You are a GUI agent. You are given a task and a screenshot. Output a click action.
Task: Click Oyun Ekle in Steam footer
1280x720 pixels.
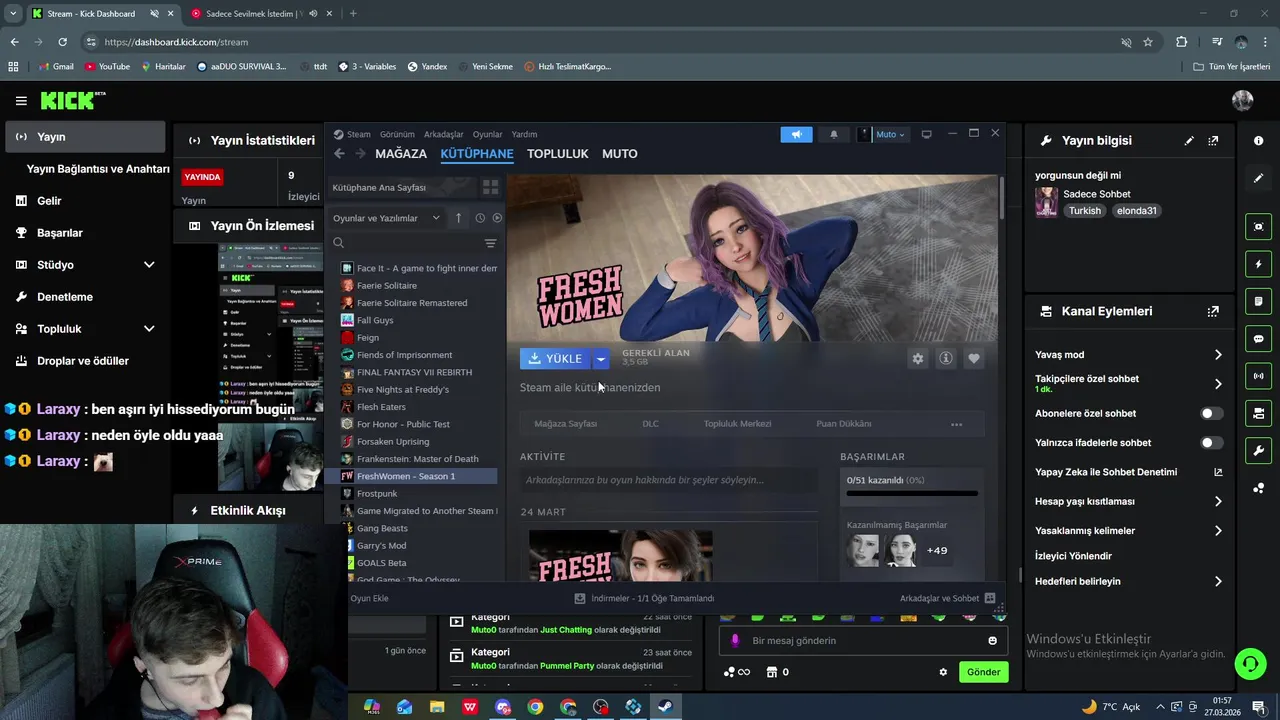point(369,598)
